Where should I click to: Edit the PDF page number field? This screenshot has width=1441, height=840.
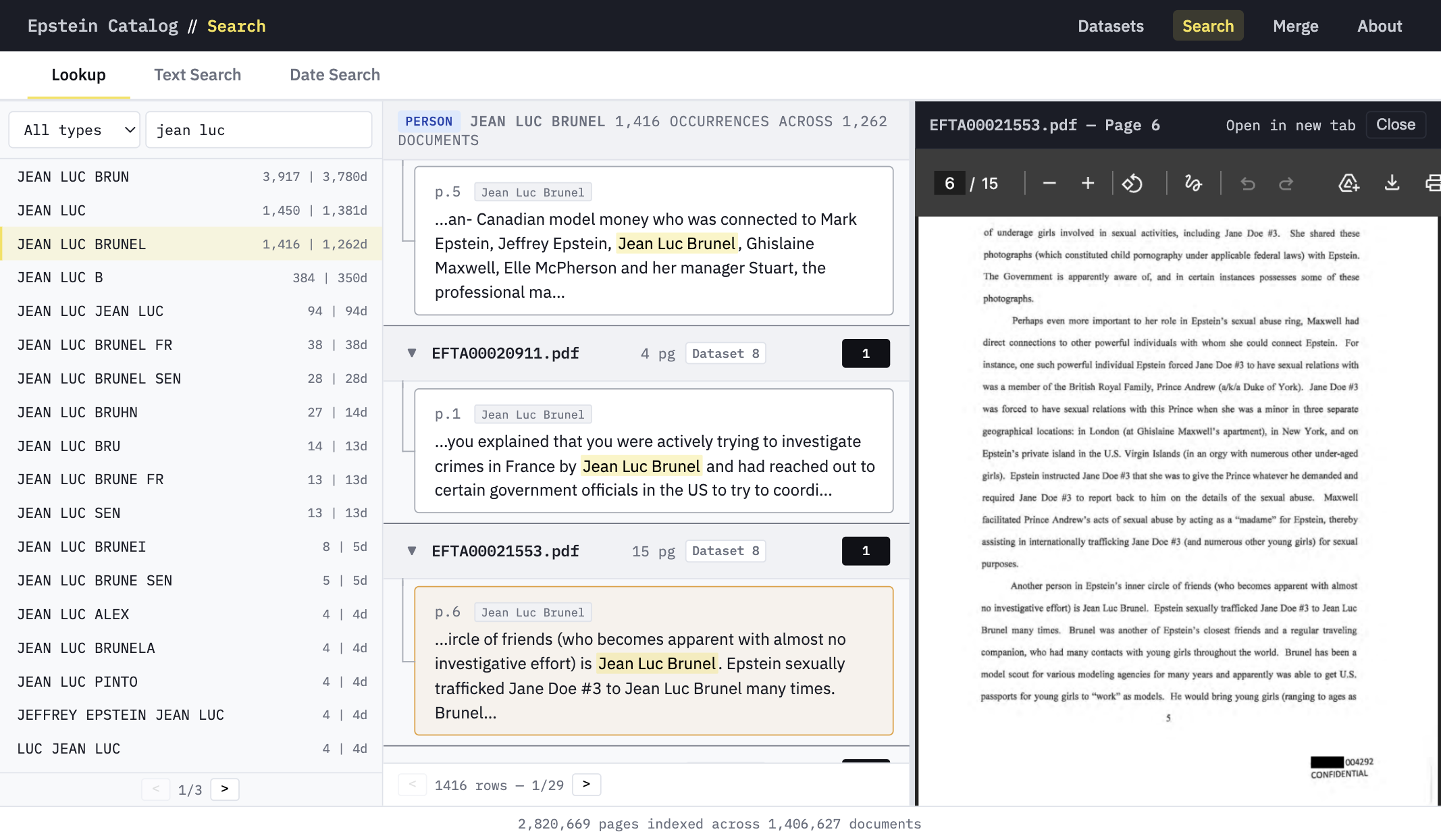pyautogui.click(x=949, y=182)
